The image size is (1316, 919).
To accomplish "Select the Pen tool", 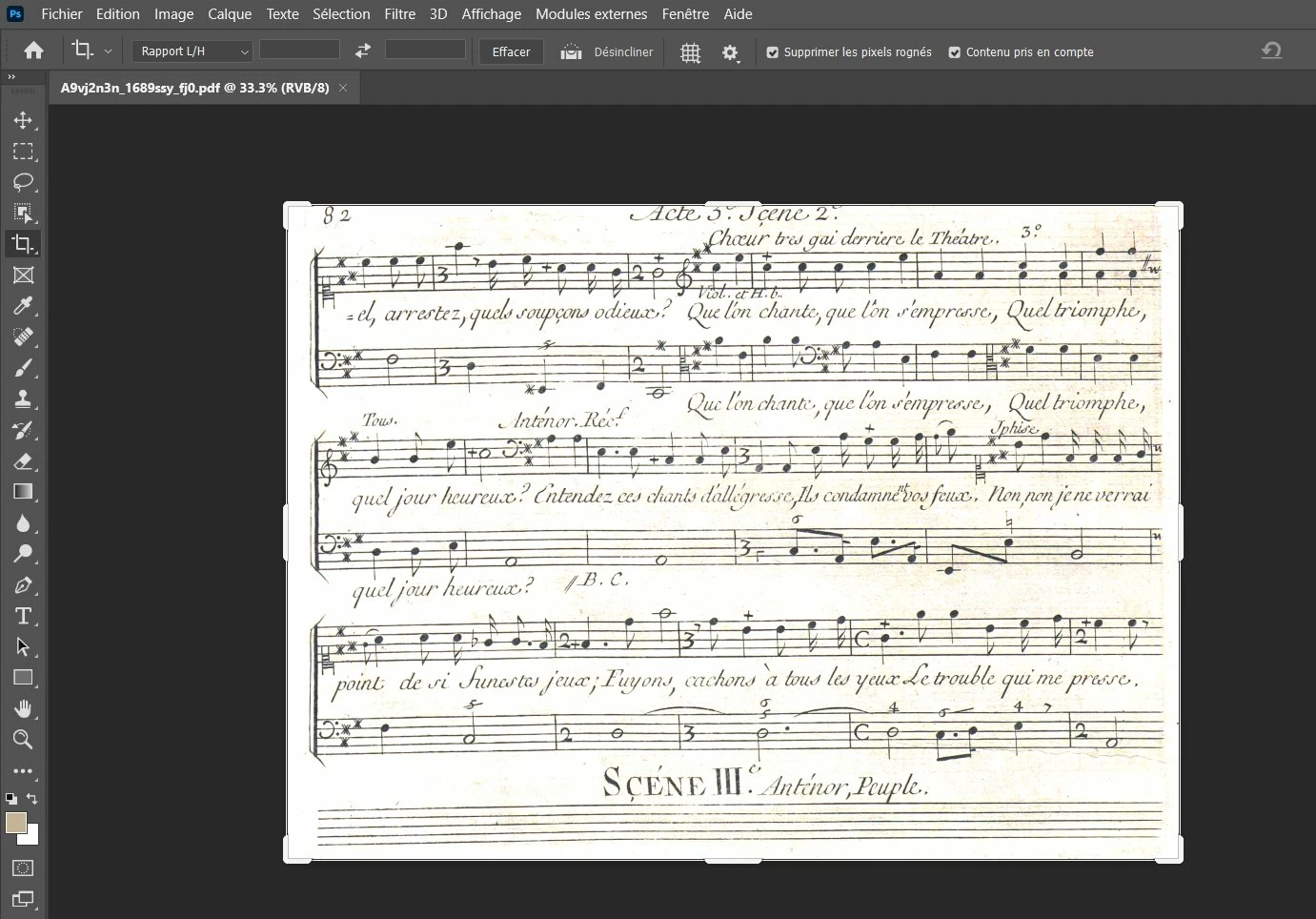I will click(x=23, y=585).
